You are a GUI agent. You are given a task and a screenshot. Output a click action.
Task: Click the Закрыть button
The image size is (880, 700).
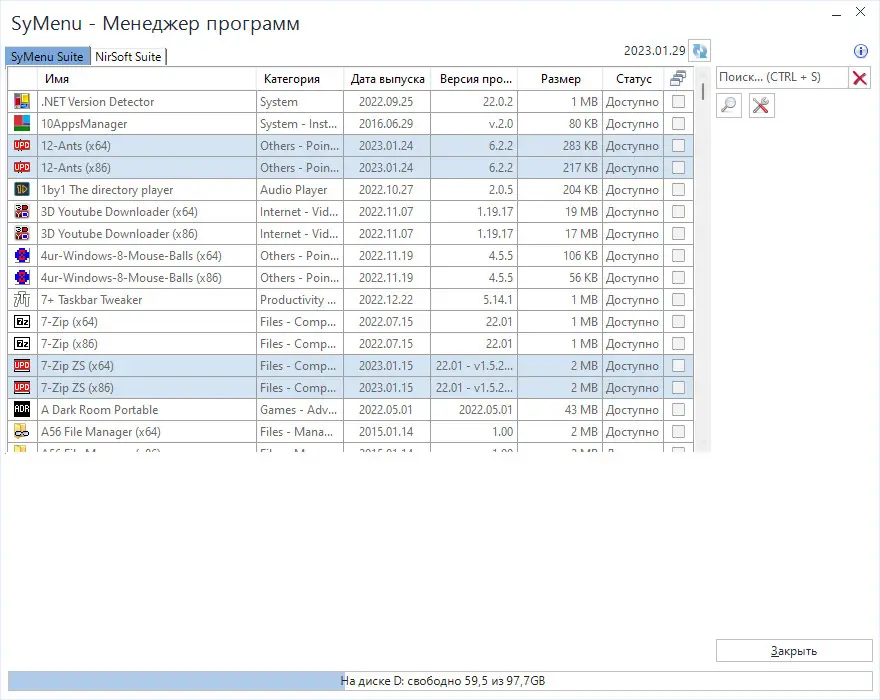(x=794, y=651)
